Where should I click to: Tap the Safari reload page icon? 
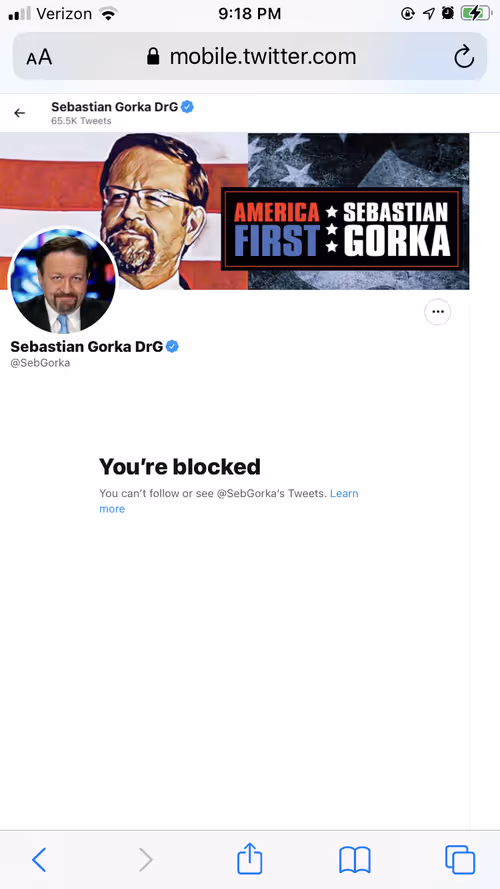click(x=464, y=57)
